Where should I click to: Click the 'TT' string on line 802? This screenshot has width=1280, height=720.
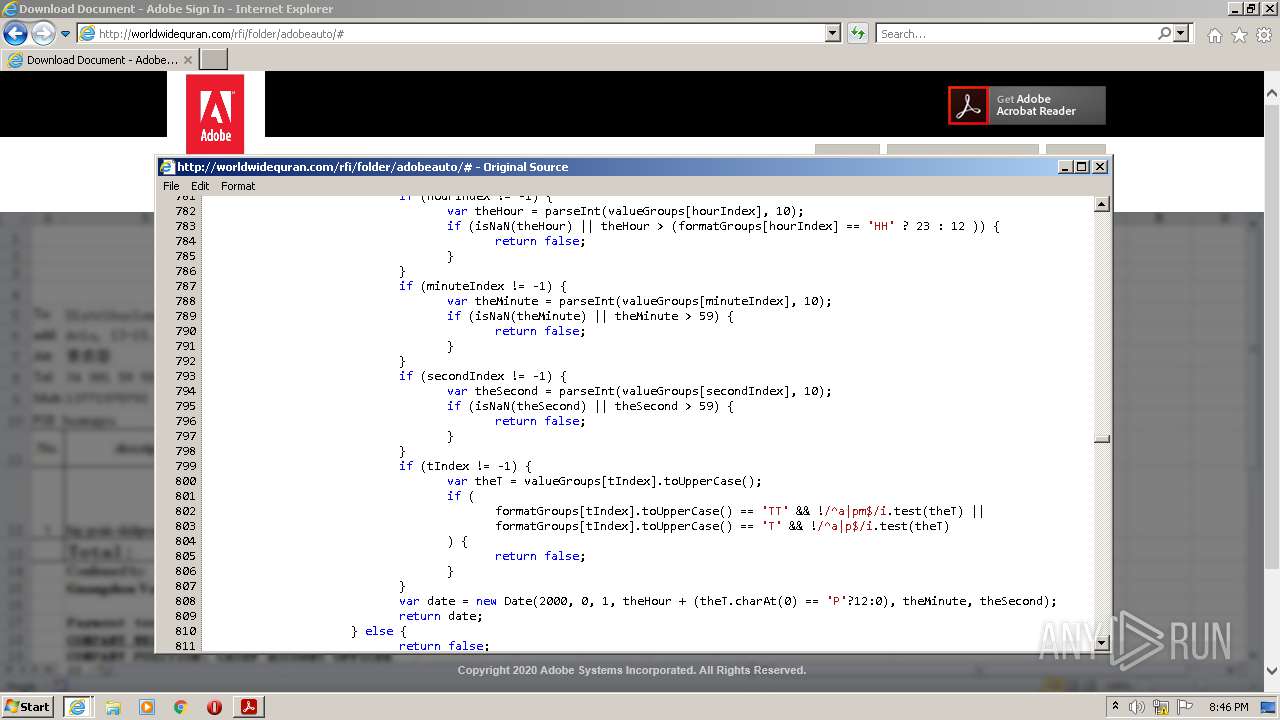coord(775,511)
